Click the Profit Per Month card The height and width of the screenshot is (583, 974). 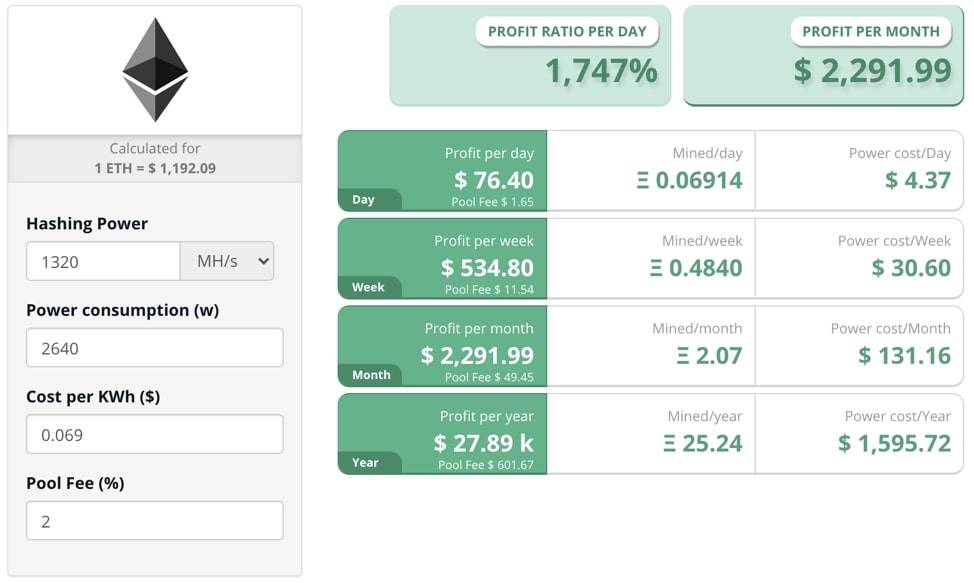click(x=823, y=56)
